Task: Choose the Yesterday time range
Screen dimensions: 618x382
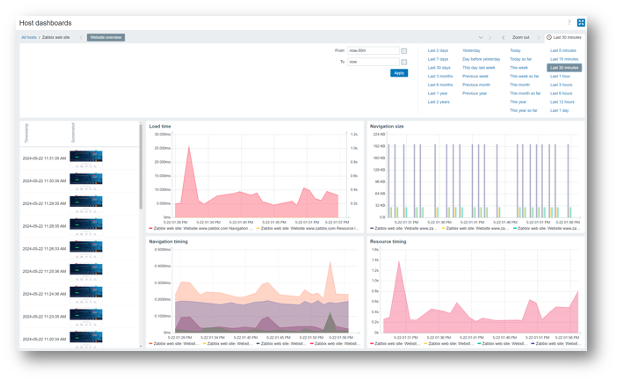Action: click(471, 50)
